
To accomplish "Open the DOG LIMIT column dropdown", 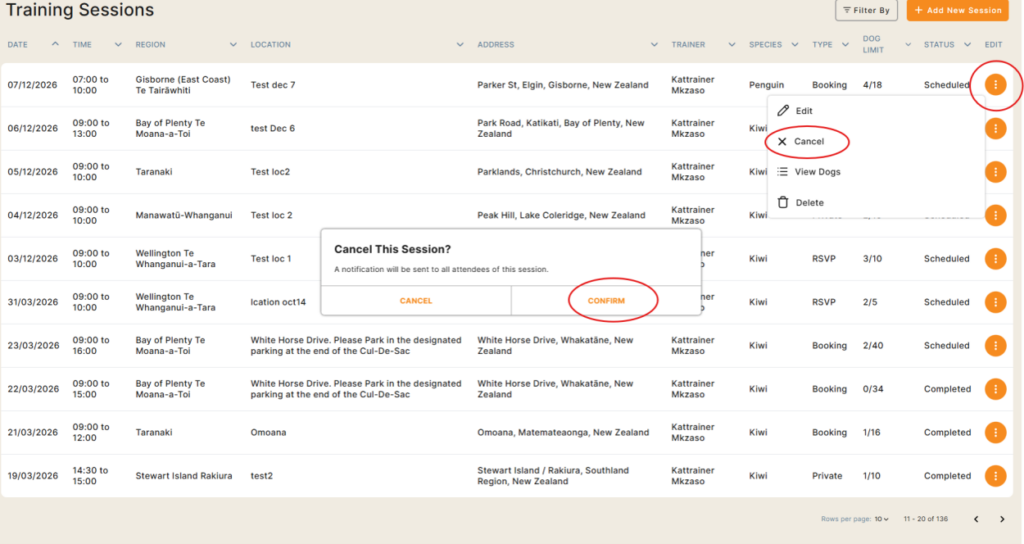I will pos(908,44).
